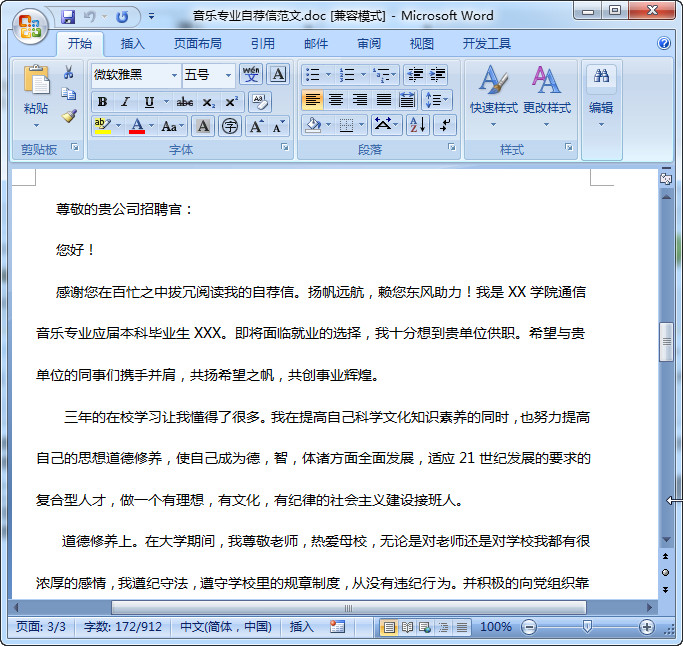Toggle italic formatting

click(x=125, y=102)
